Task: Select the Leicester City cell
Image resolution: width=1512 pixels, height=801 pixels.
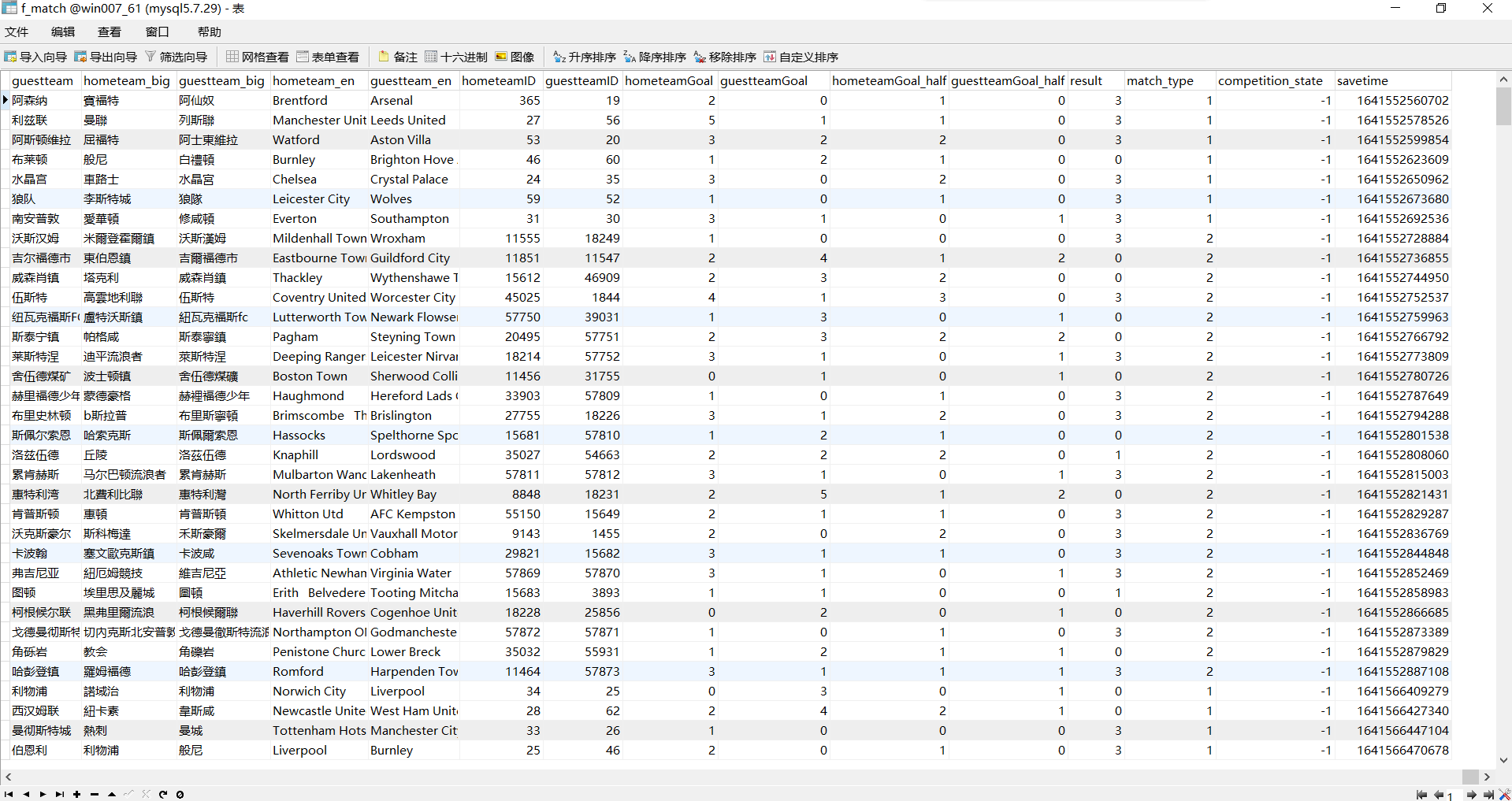Action: [319, 198]
